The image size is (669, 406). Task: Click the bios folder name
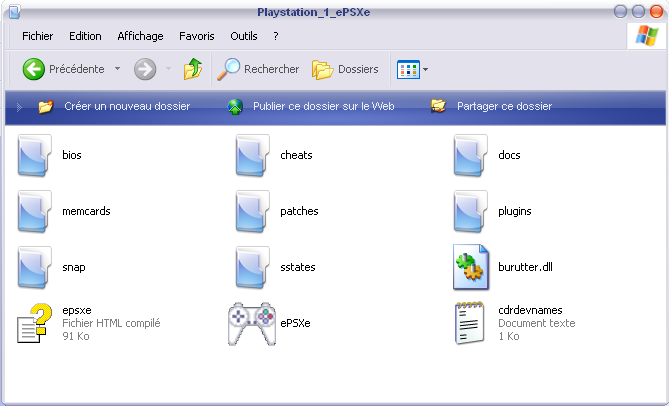click(x=72, y=155)
